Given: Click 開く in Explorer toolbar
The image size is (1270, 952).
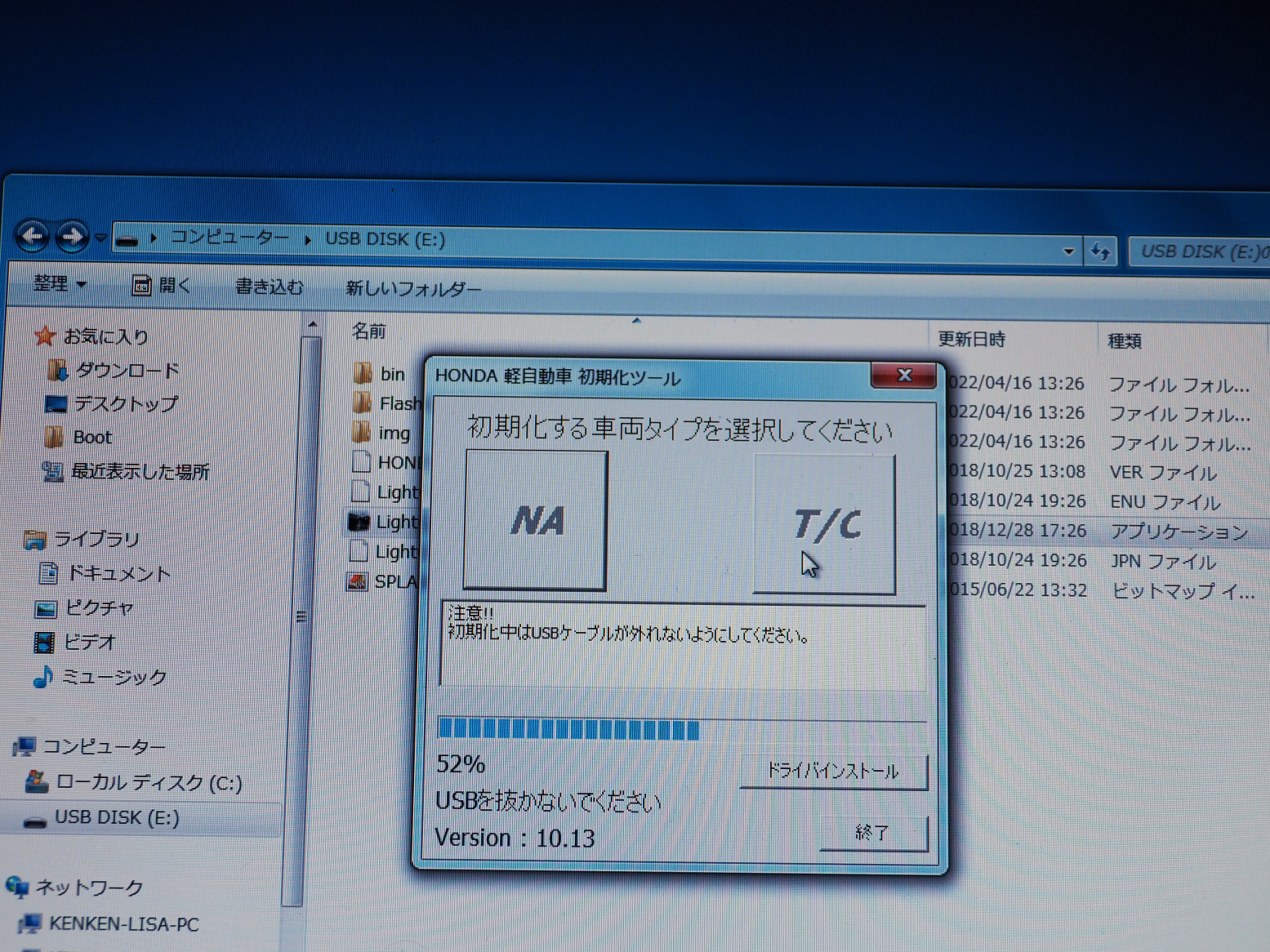Looking at the screenshot, I should [x=161, y=285].
